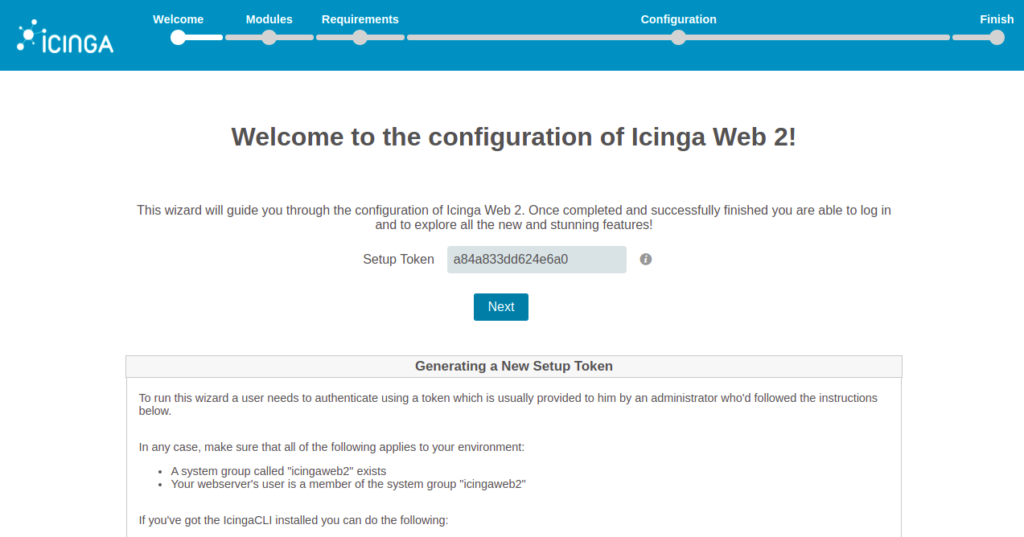1024x537 pixels.
Task: Click the Next button
Action: point(501,307)
